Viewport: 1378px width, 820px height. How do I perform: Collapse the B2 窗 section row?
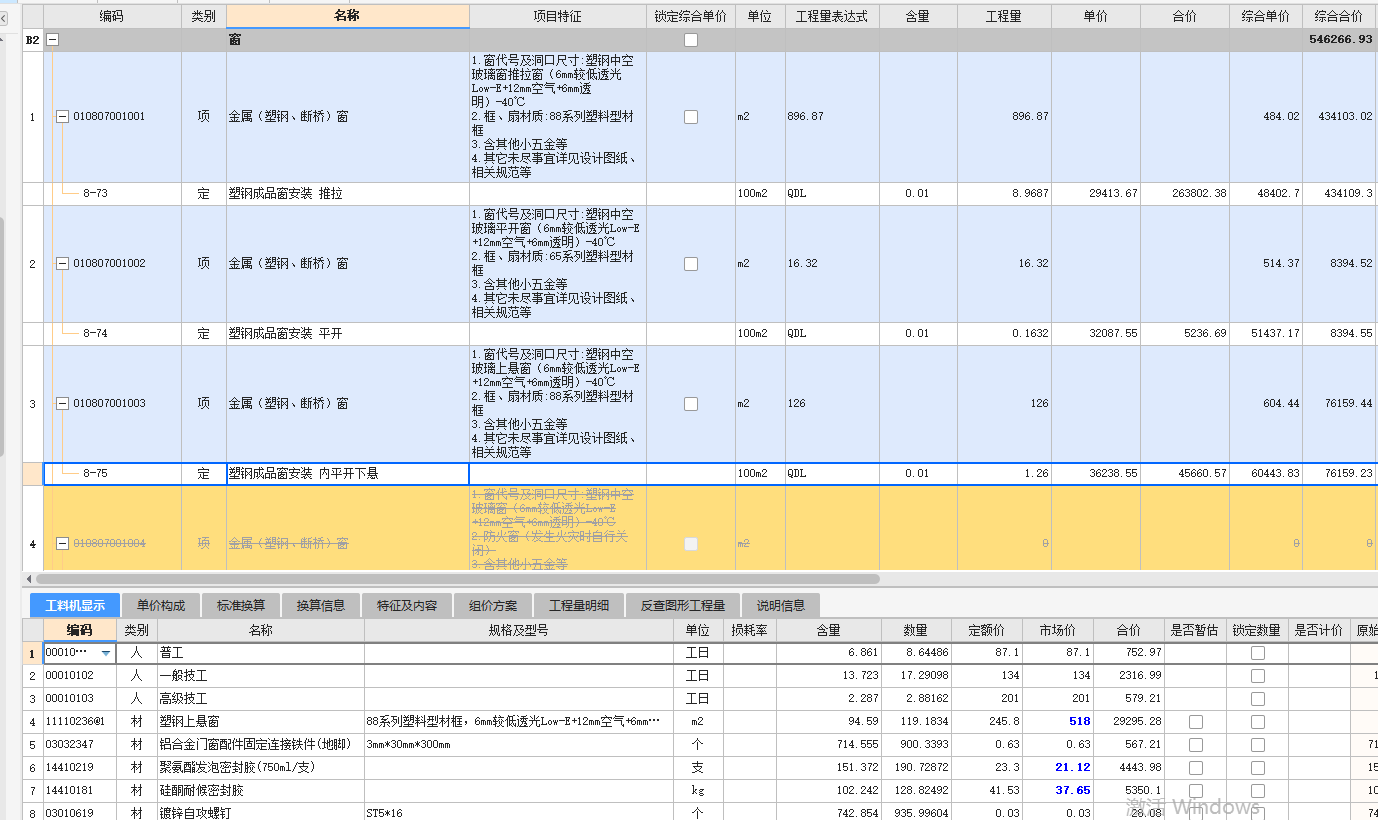click(53, 40)
